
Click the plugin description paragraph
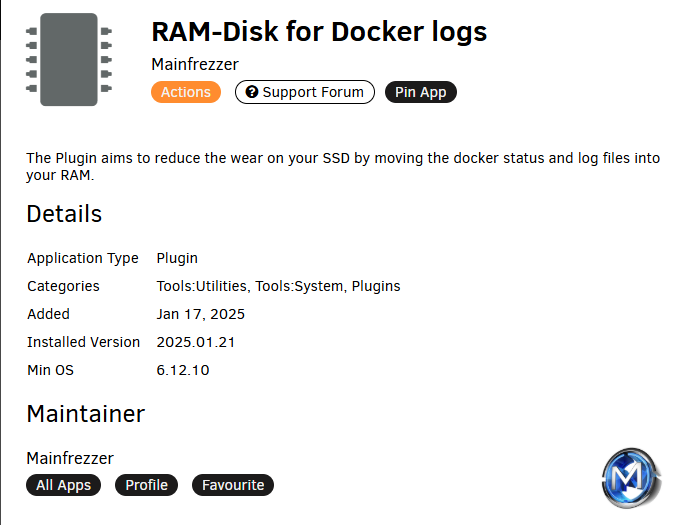343,166
